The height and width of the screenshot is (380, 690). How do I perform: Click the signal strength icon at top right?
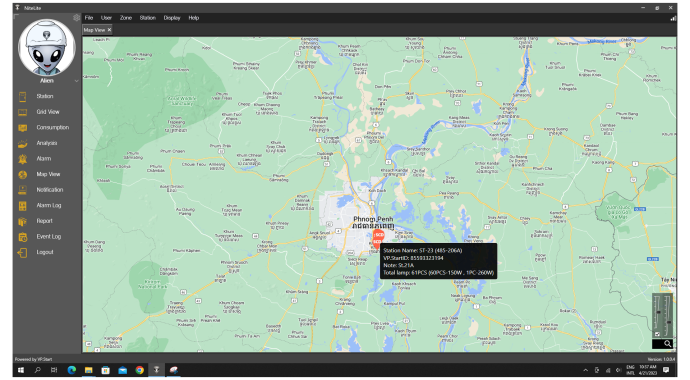pos(673,18)
